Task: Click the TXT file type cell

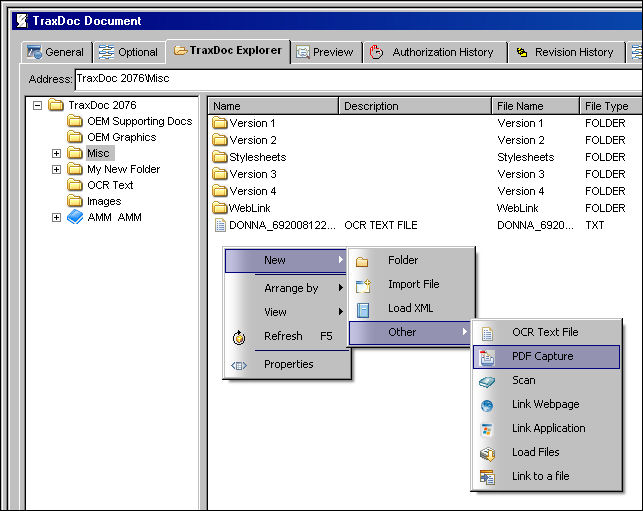Action: (x=595, y=225)
